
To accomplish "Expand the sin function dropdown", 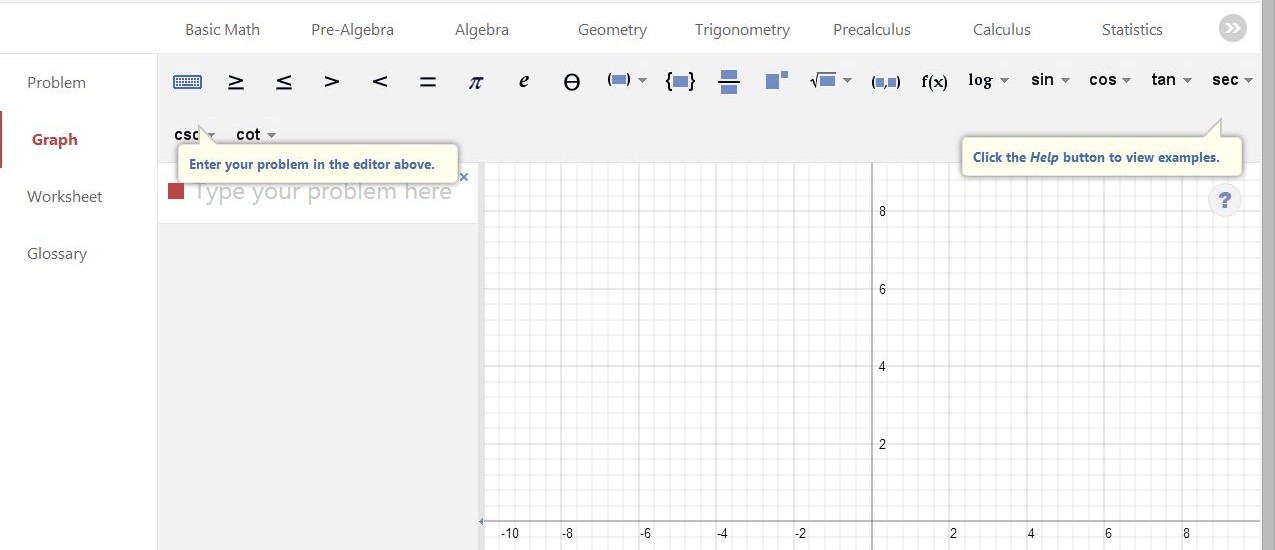I will [x=1050, y=80].
